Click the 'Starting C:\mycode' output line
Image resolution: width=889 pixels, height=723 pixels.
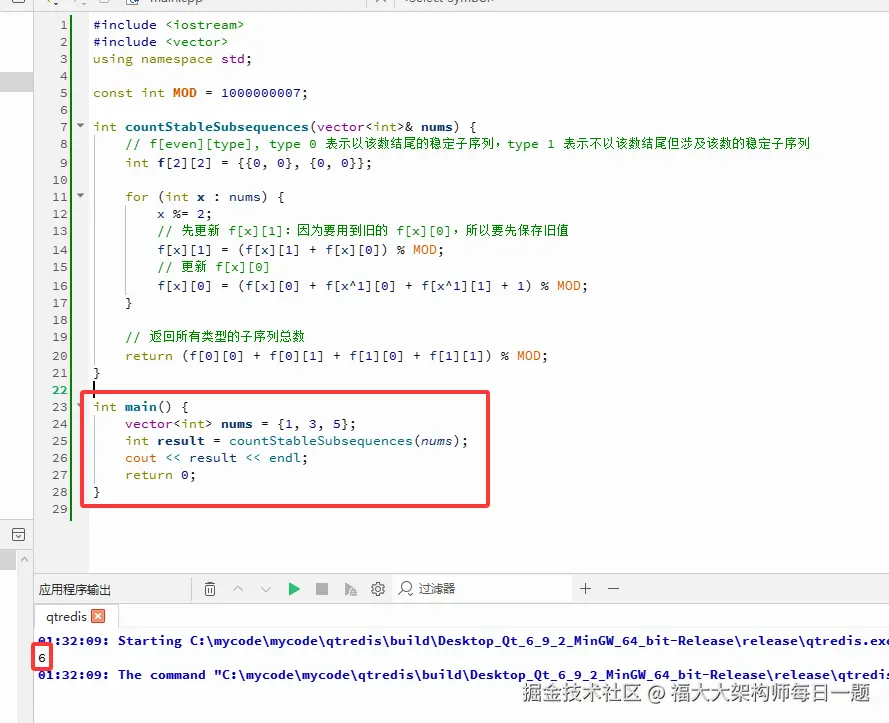[x=463, y=641]
